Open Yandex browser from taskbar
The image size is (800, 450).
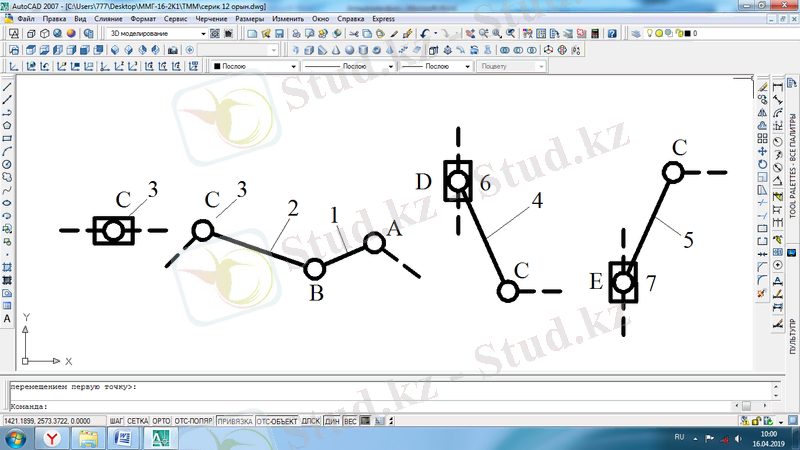coord(52,439)
